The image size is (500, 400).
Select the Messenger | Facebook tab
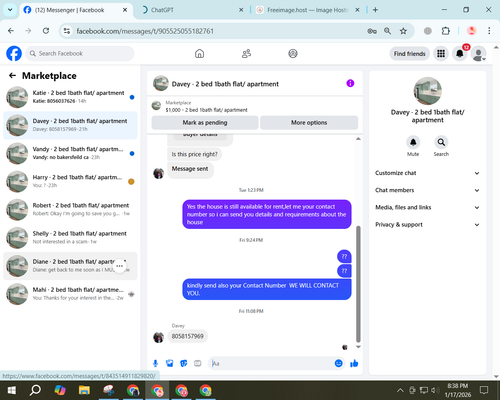75,10
